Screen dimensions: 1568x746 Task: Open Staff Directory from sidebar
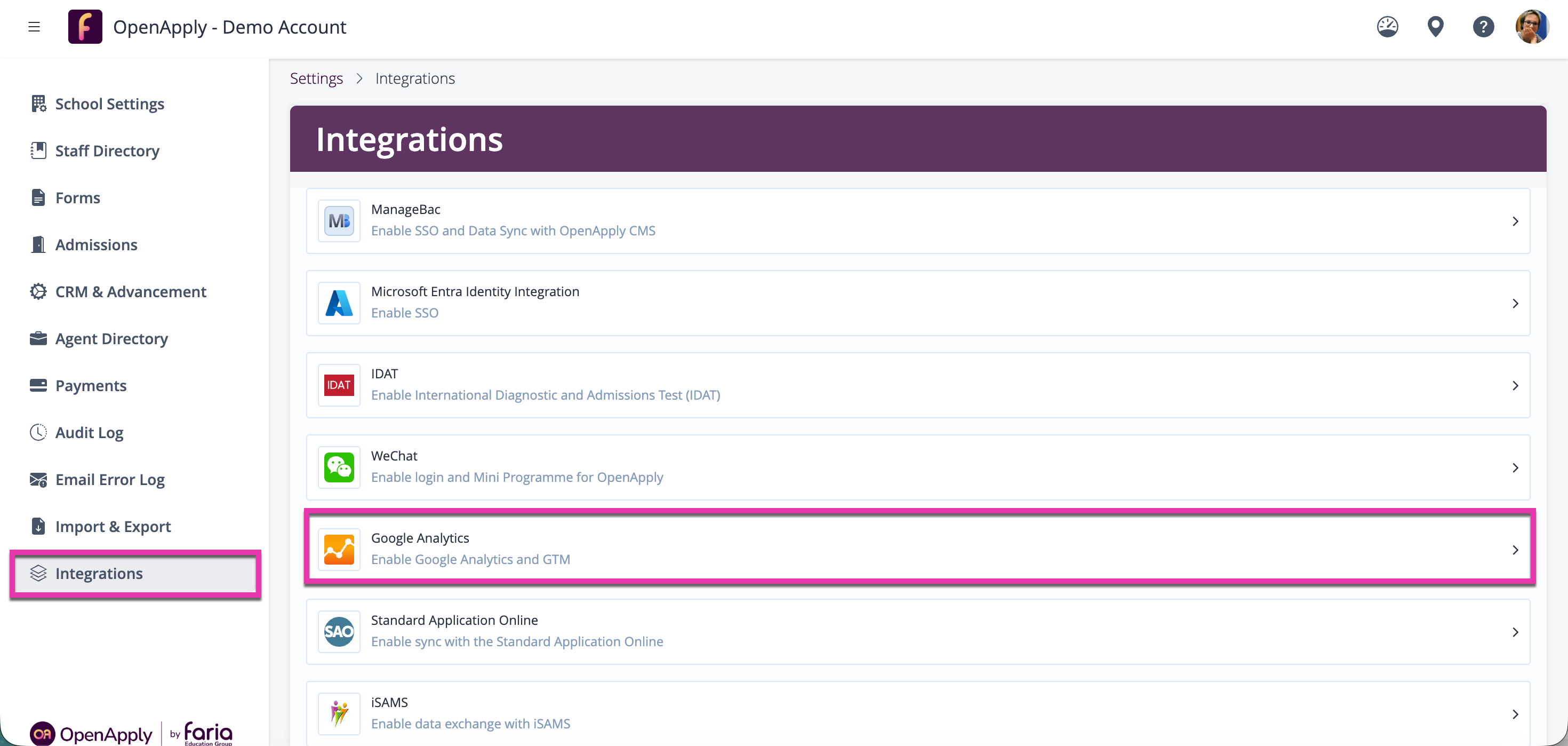[x=107, y=150]
